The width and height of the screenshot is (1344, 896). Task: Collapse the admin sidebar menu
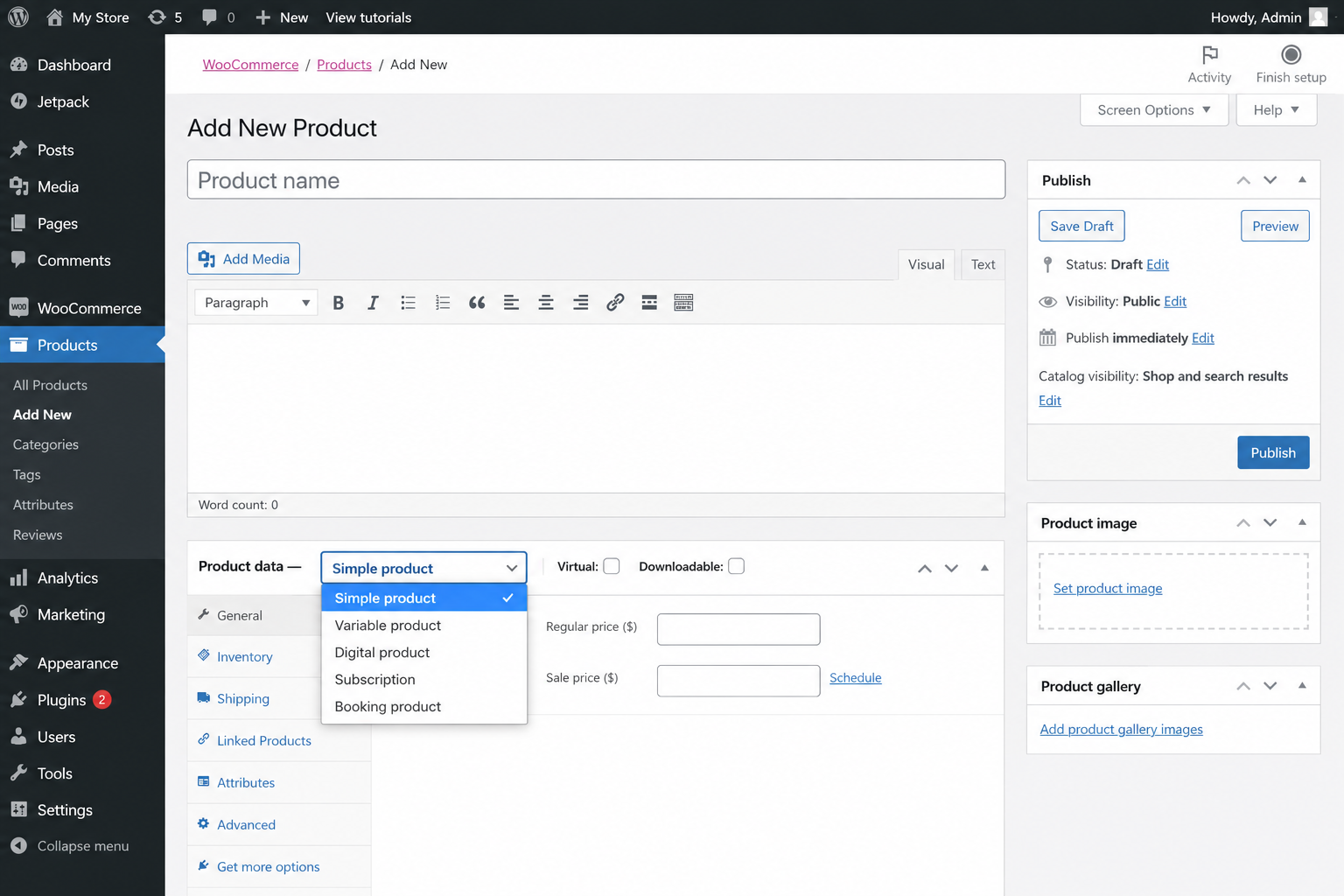(82, 846)
